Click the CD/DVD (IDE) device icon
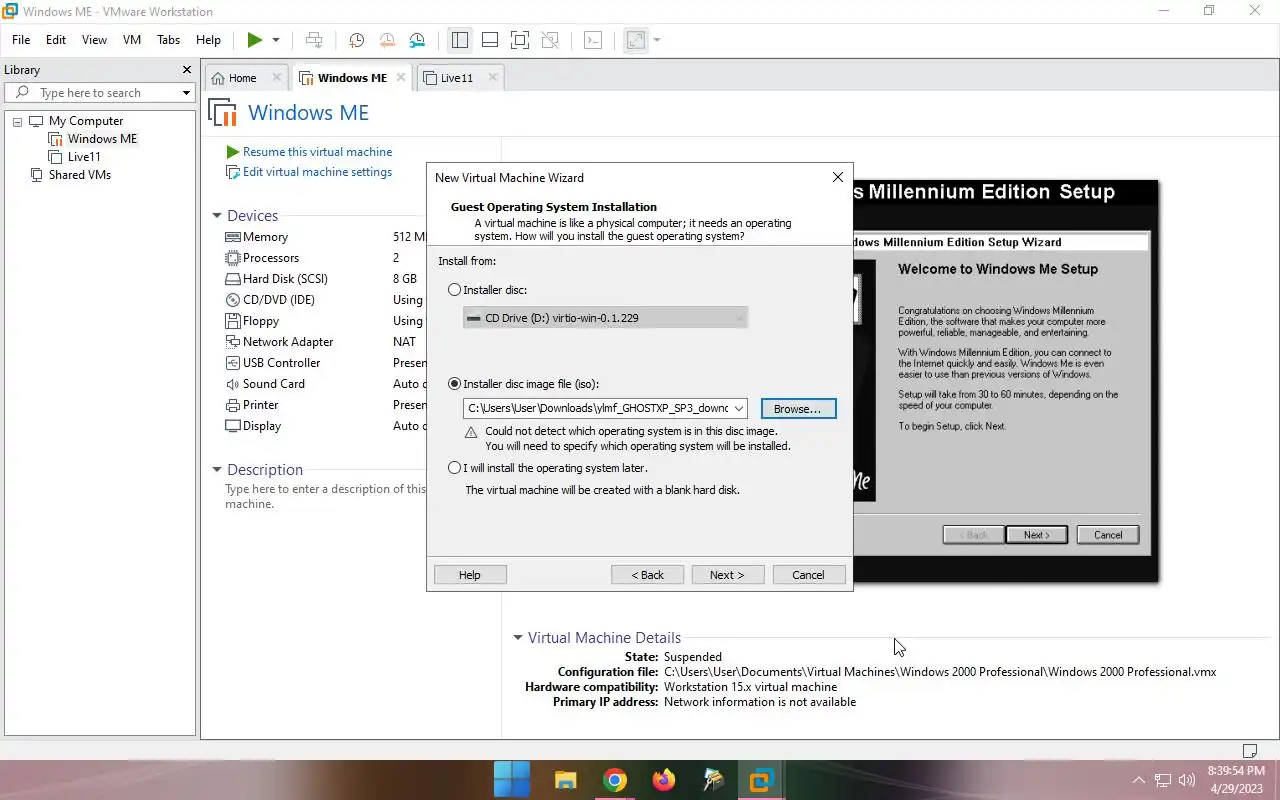This screenshot has width=1280, height=800. pos(233,300)
